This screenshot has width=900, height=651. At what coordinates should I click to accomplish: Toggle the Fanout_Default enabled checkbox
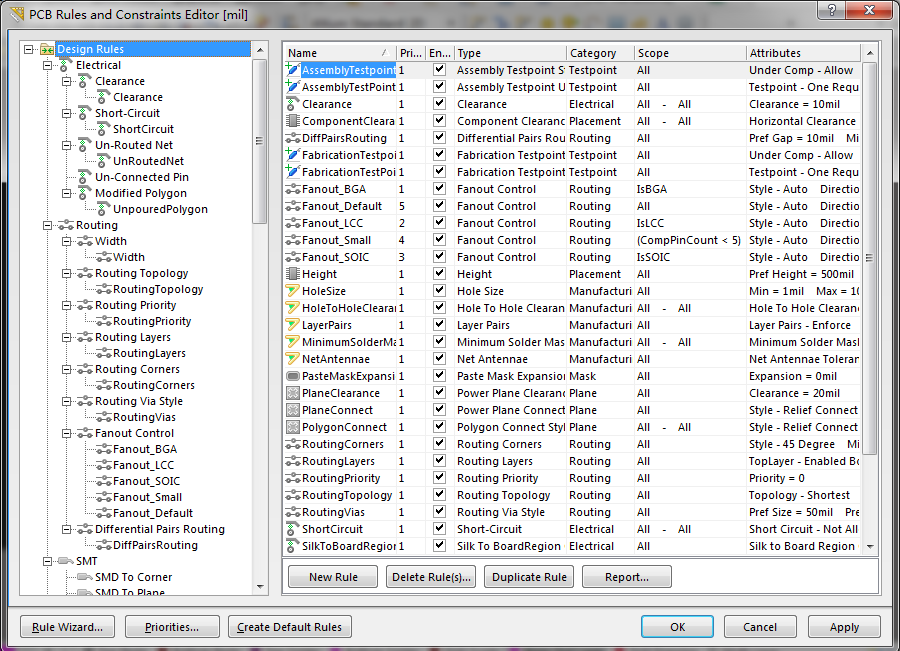tap(439, 206)
